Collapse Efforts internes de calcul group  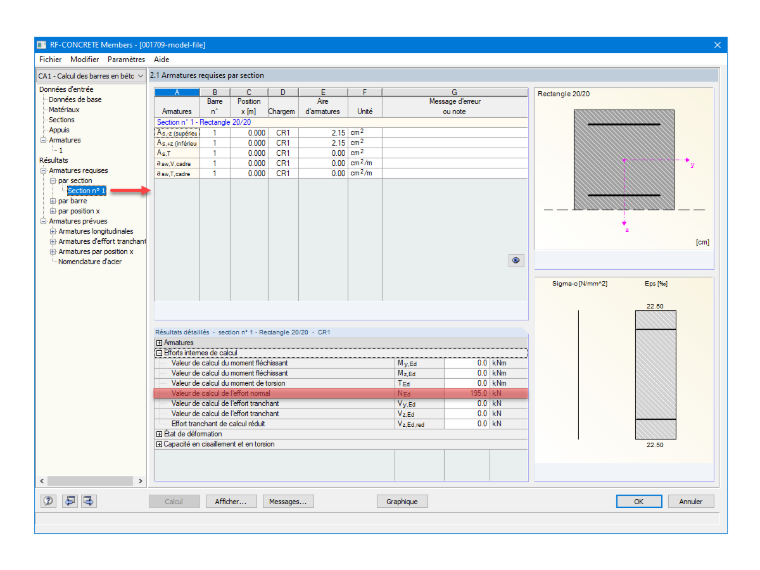point(159,353)
